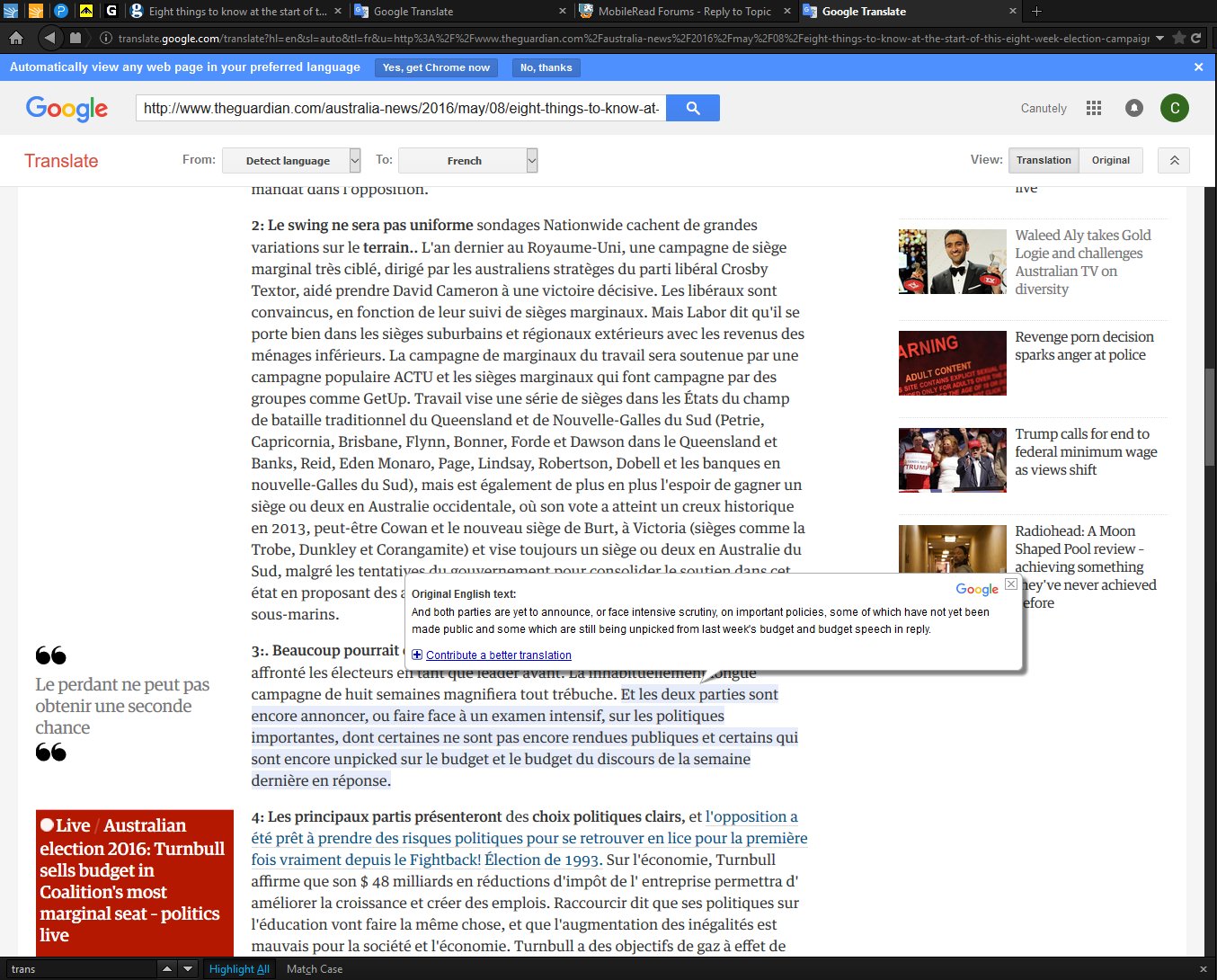Image resolution: width=1217 pixels, height=980 pixels.
Task: Open Google notifications bell
Action: coord(1134,108)
